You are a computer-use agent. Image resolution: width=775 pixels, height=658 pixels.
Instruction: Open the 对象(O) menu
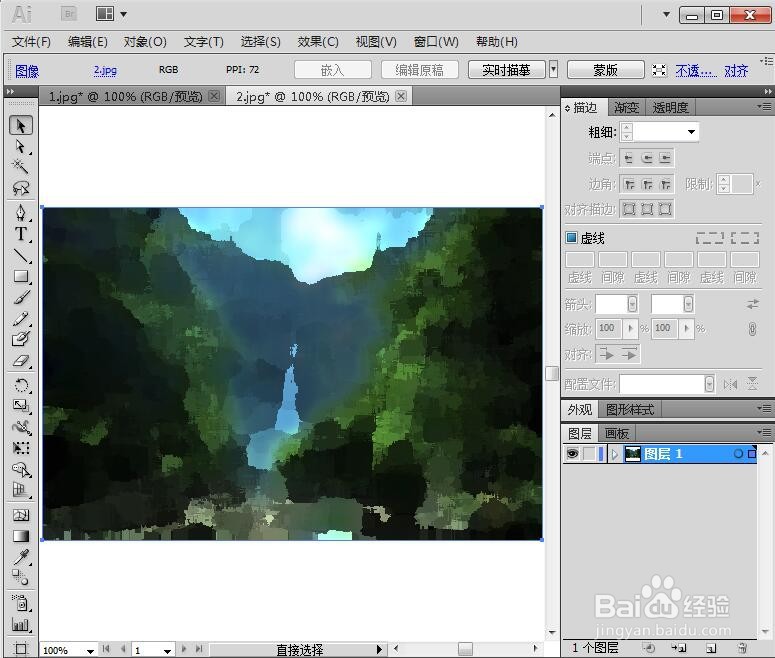tap(145, 42)
